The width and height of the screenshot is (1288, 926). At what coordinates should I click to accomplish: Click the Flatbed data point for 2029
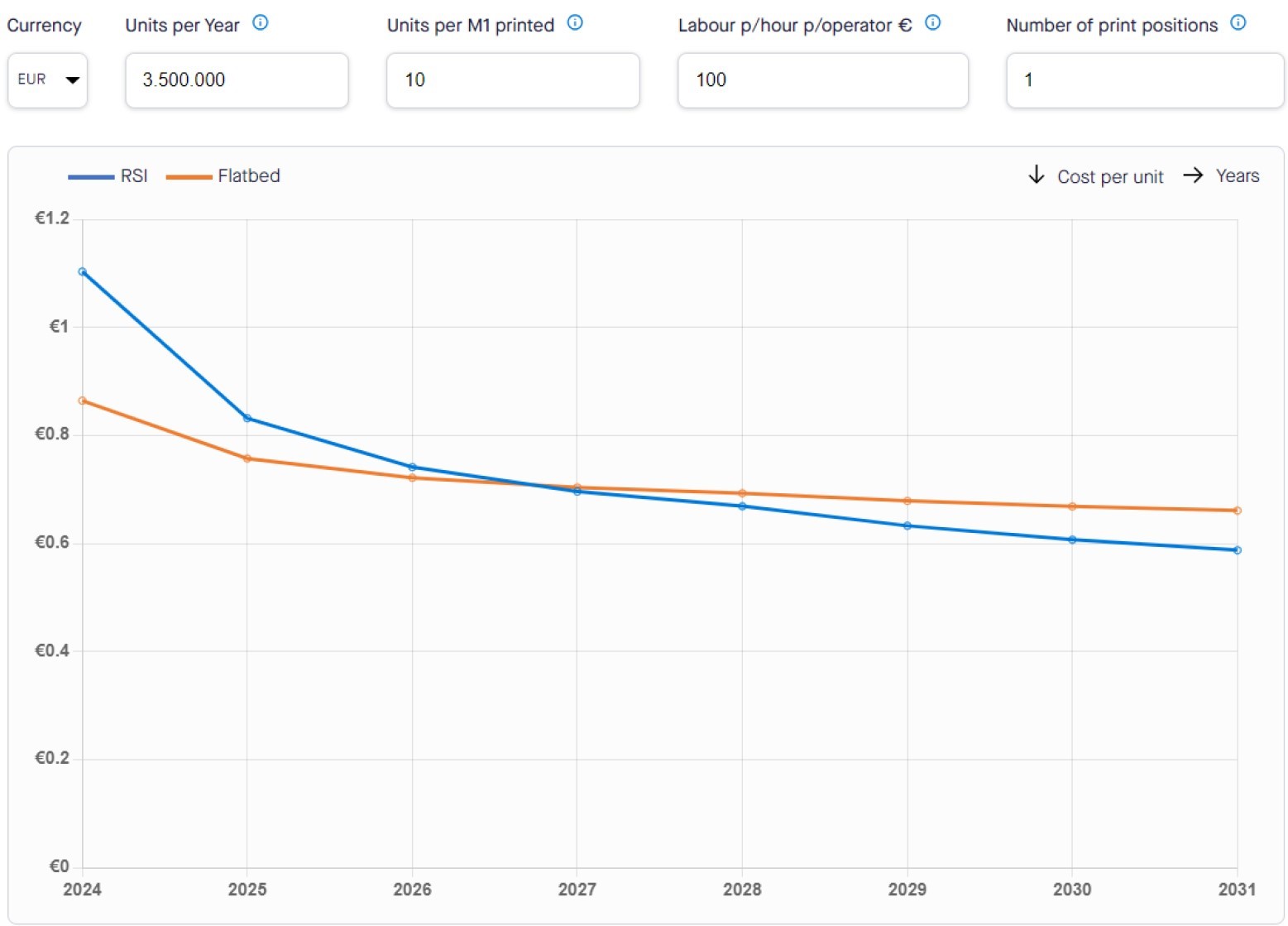pos(907,501)
